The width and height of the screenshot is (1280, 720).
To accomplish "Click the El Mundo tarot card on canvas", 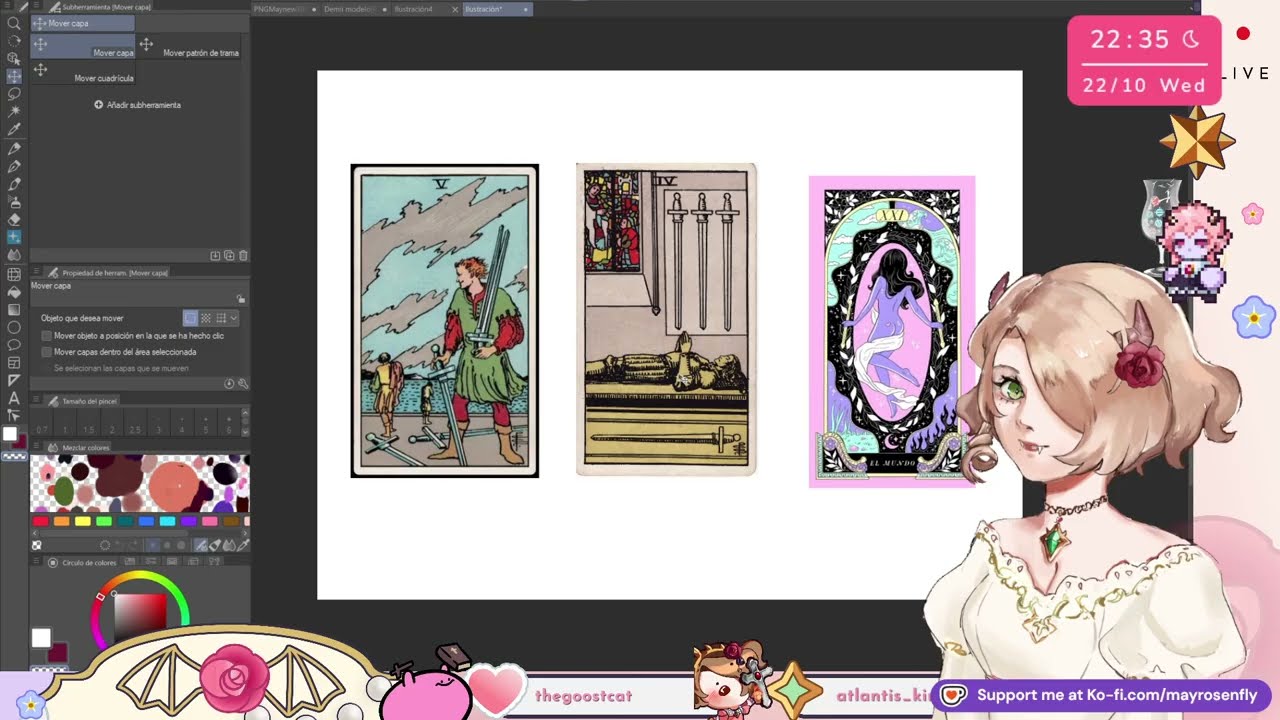I will pyautogui.click(x=892, y=332).
